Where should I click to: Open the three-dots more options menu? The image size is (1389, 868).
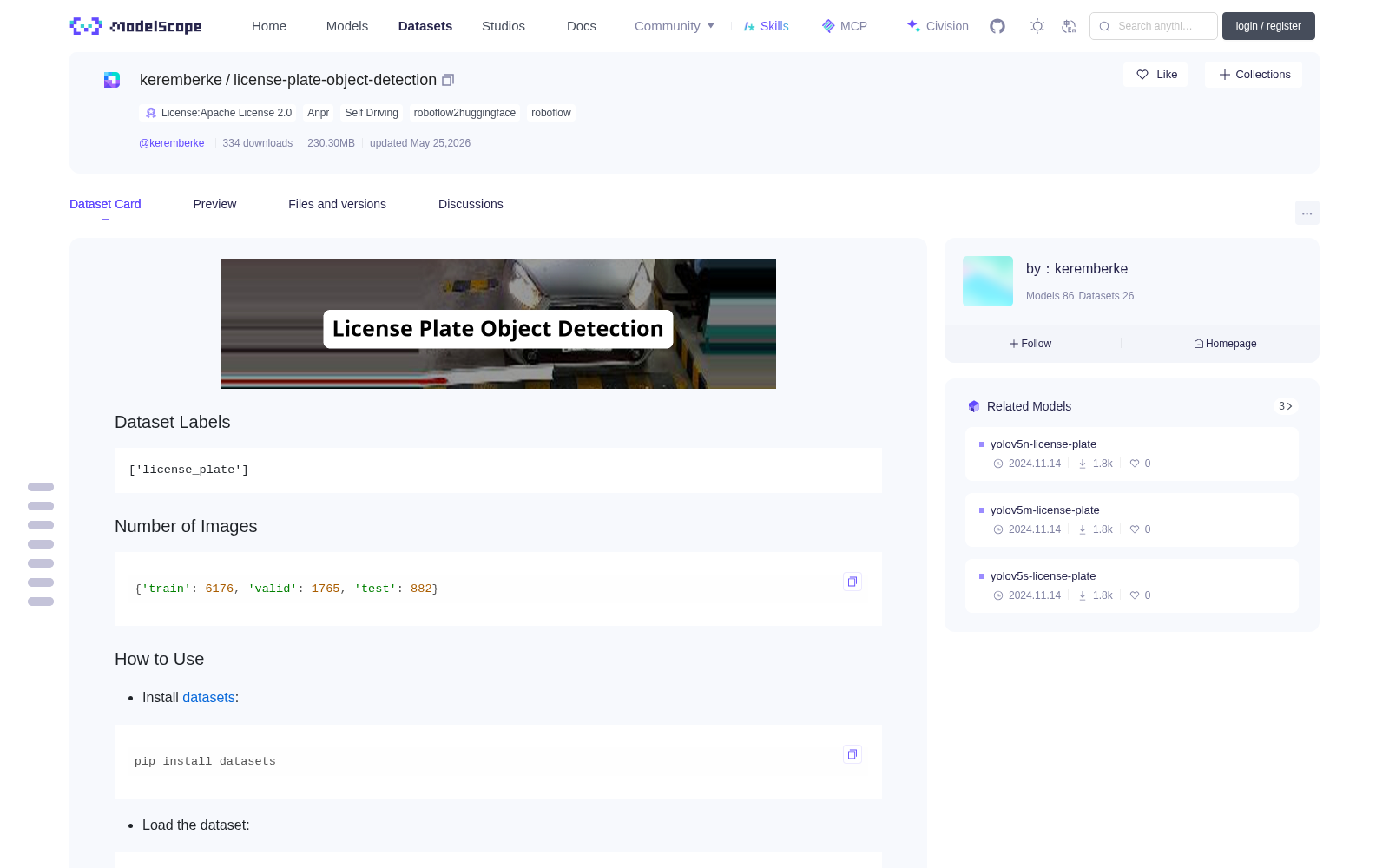[1307, 213]
